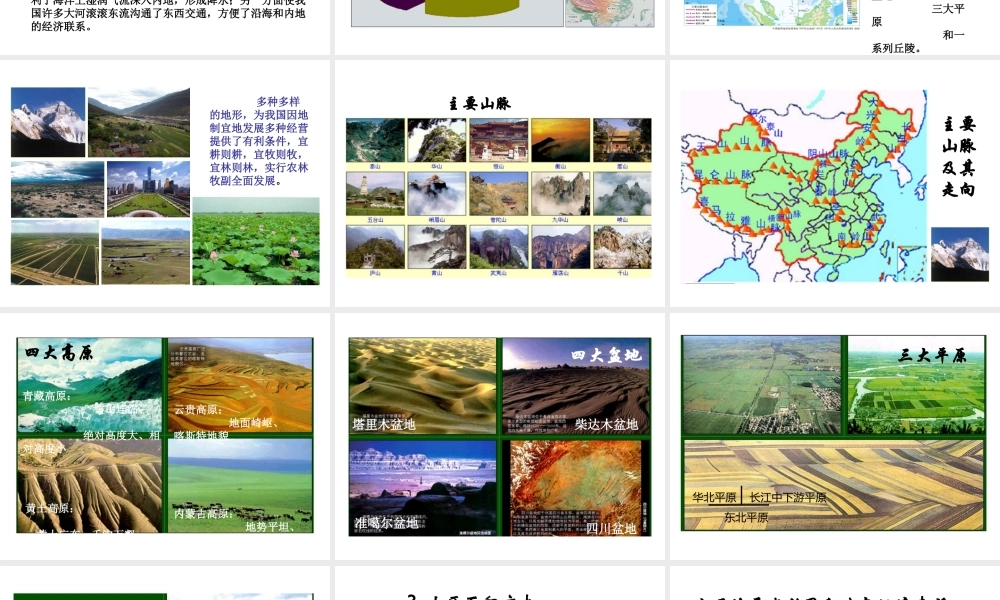1000x600 pixels.
Task: Open the river plain photo under 三大平原
Action: click(x=916, y=385)
